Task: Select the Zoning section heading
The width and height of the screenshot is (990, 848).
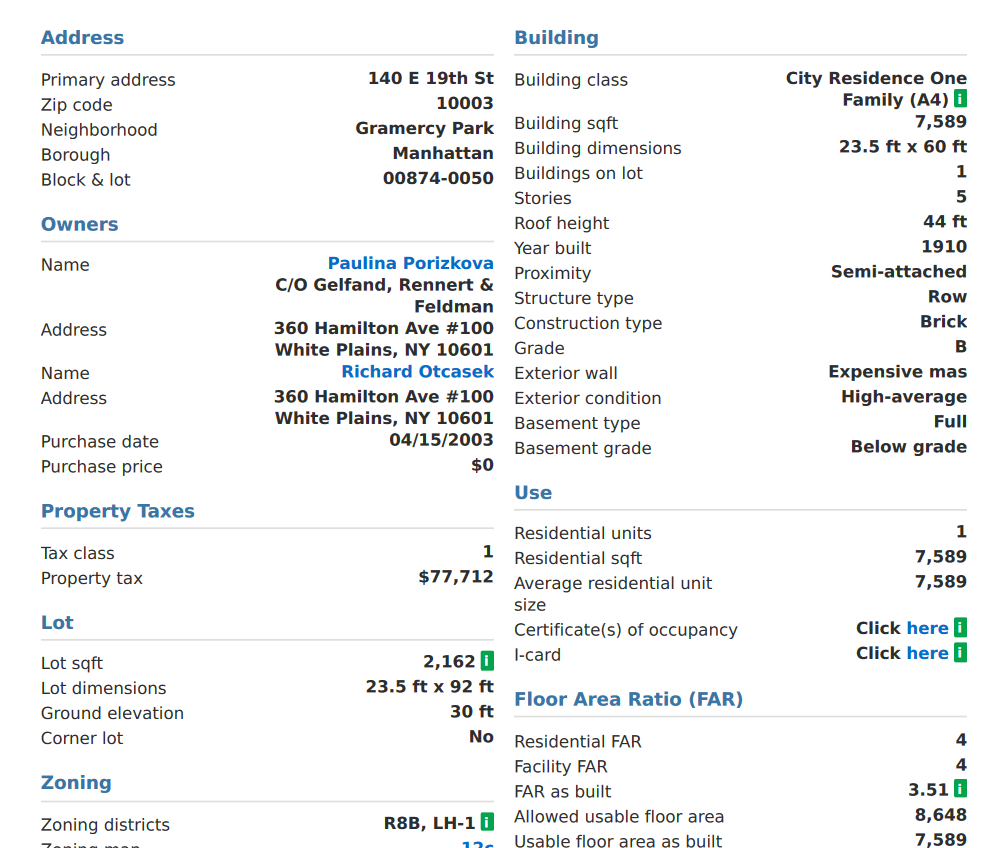Action: (x=76, y=783)
